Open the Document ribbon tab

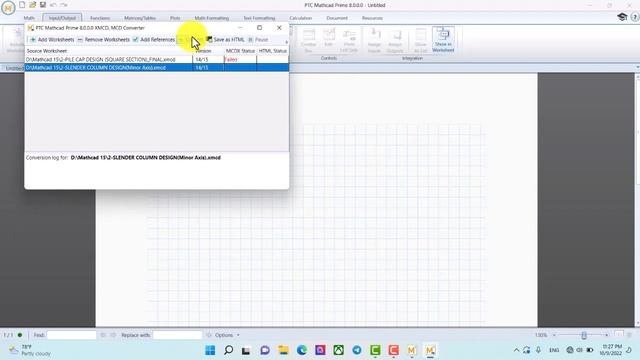point(337,18)
